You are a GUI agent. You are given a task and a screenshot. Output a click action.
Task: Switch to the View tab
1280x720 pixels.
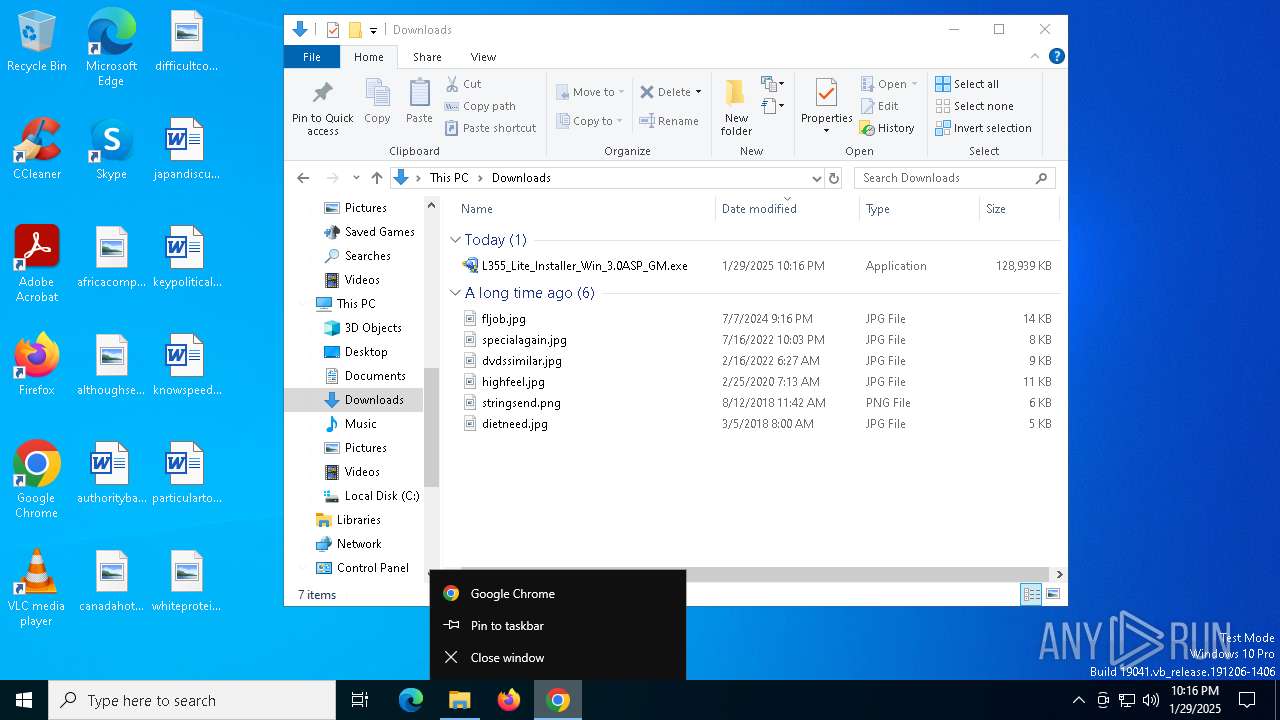click(x=483, y=57)
